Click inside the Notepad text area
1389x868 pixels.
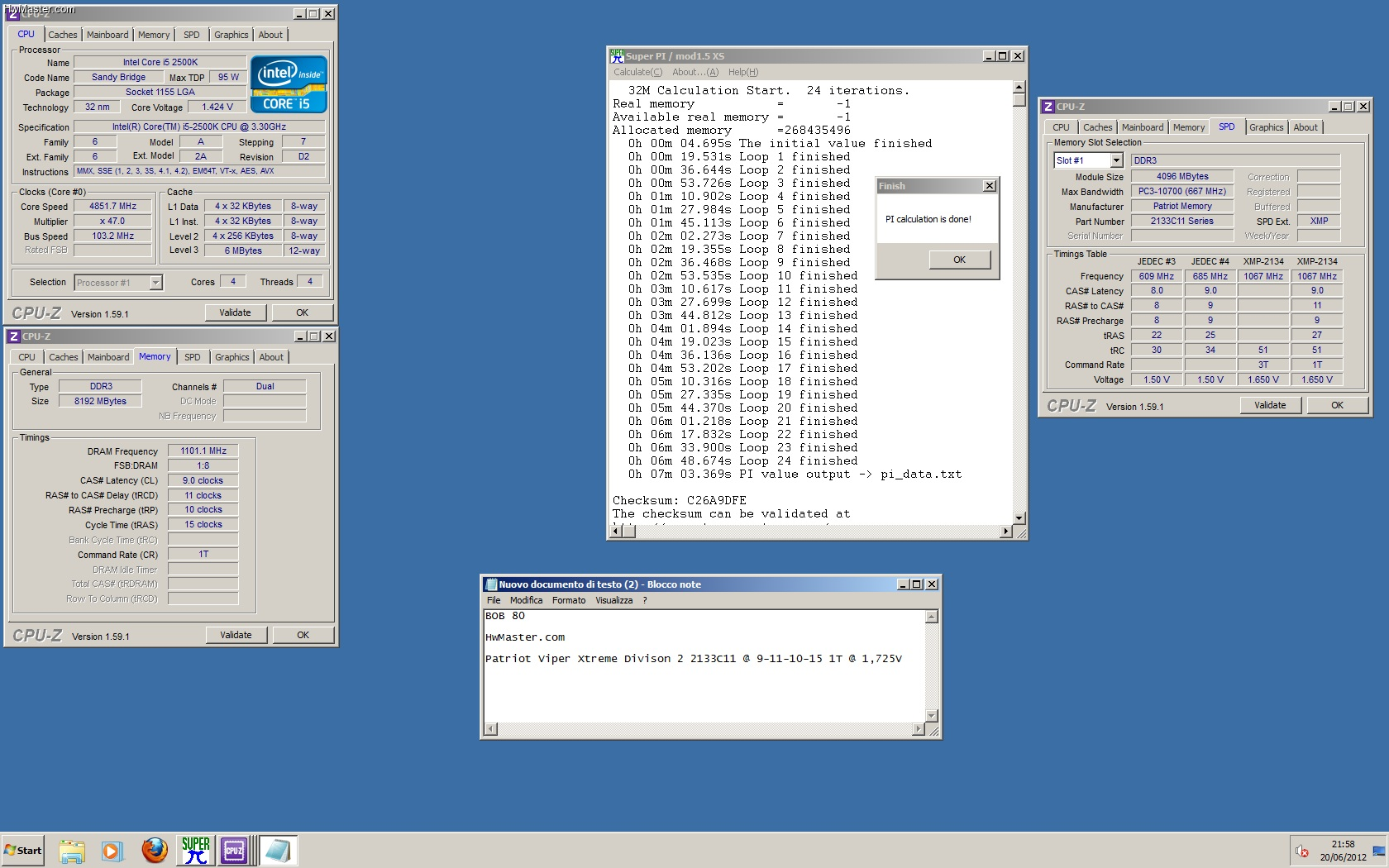point(704,665)
